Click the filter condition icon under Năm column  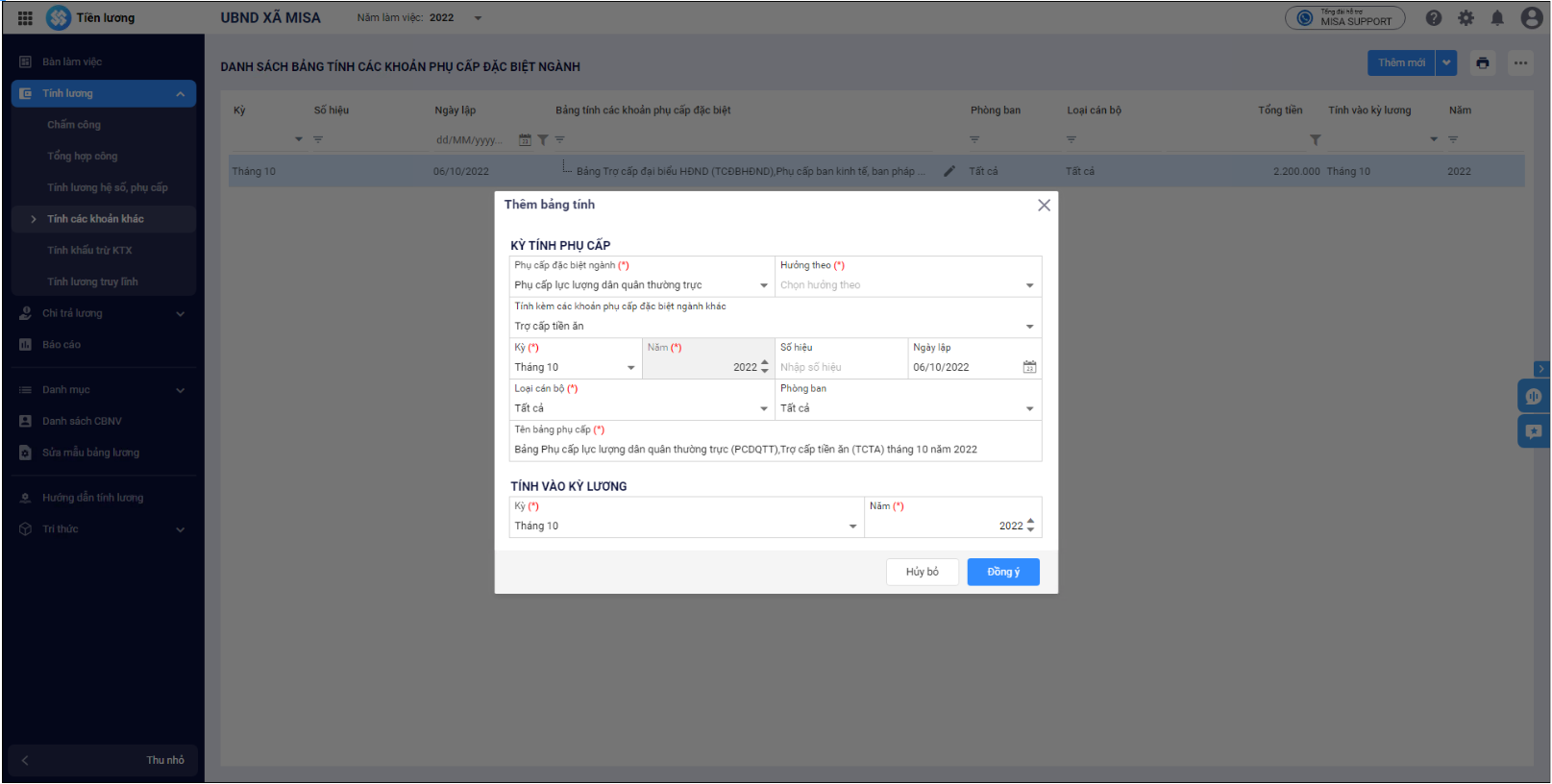pos(1453,140)
